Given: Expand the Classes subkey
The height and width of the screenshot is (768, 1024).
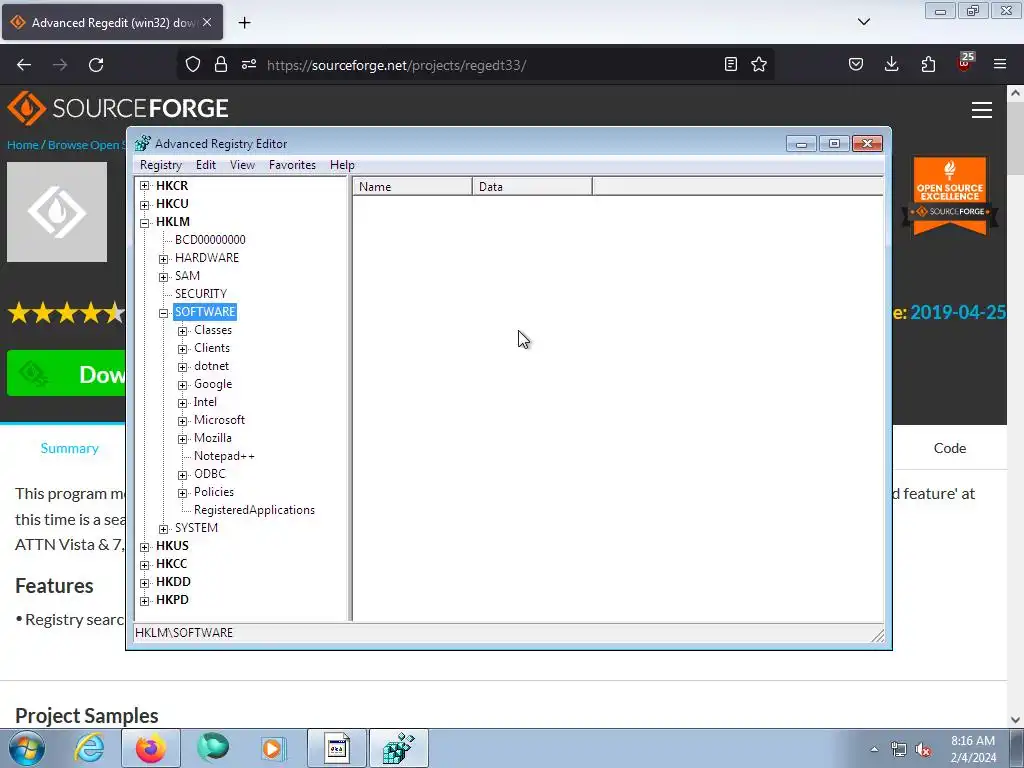Looking at the screenshot, I should pos(182,331).
